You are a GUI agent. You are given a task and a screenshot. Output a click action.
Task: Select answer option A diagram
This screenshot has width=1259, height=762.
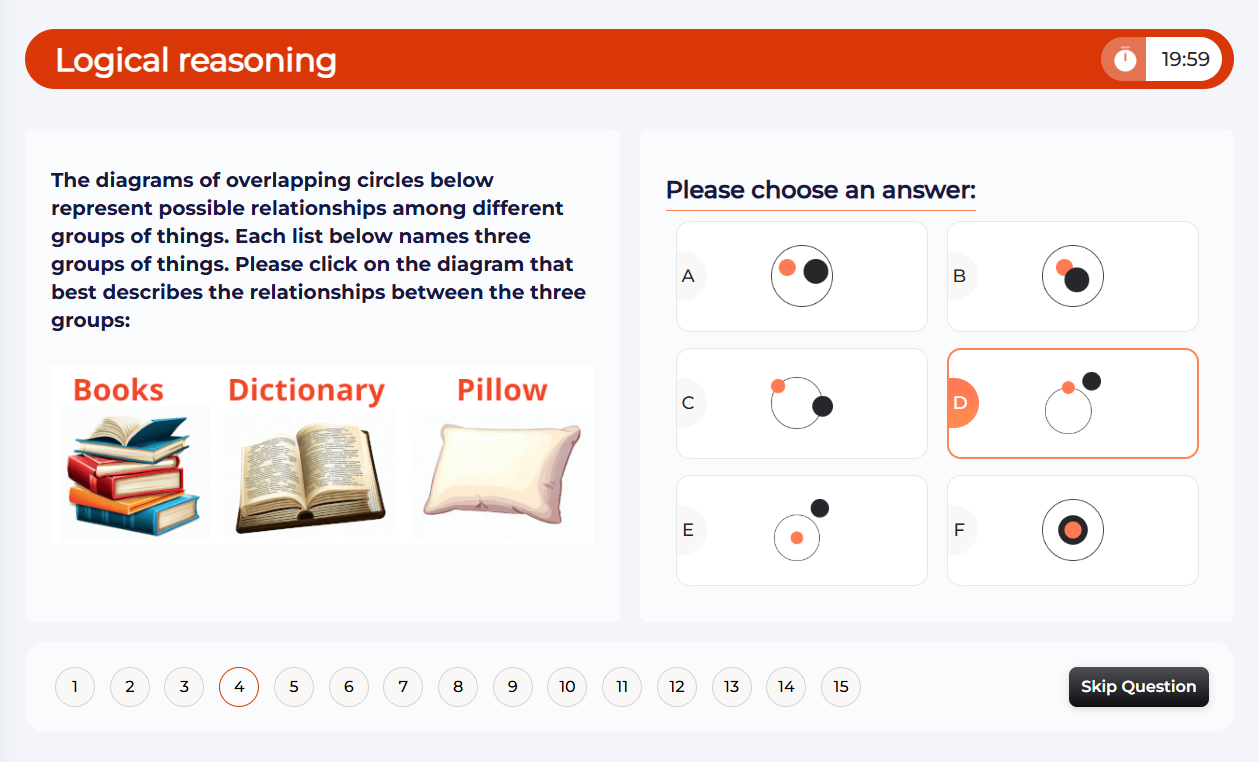[802, 276]
